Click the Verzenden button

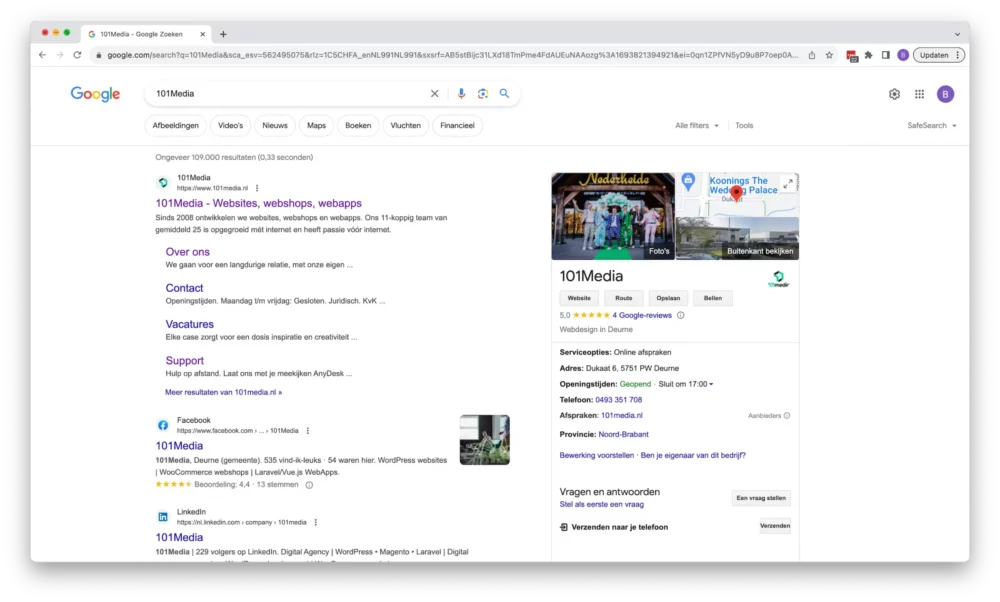[775, 527]
